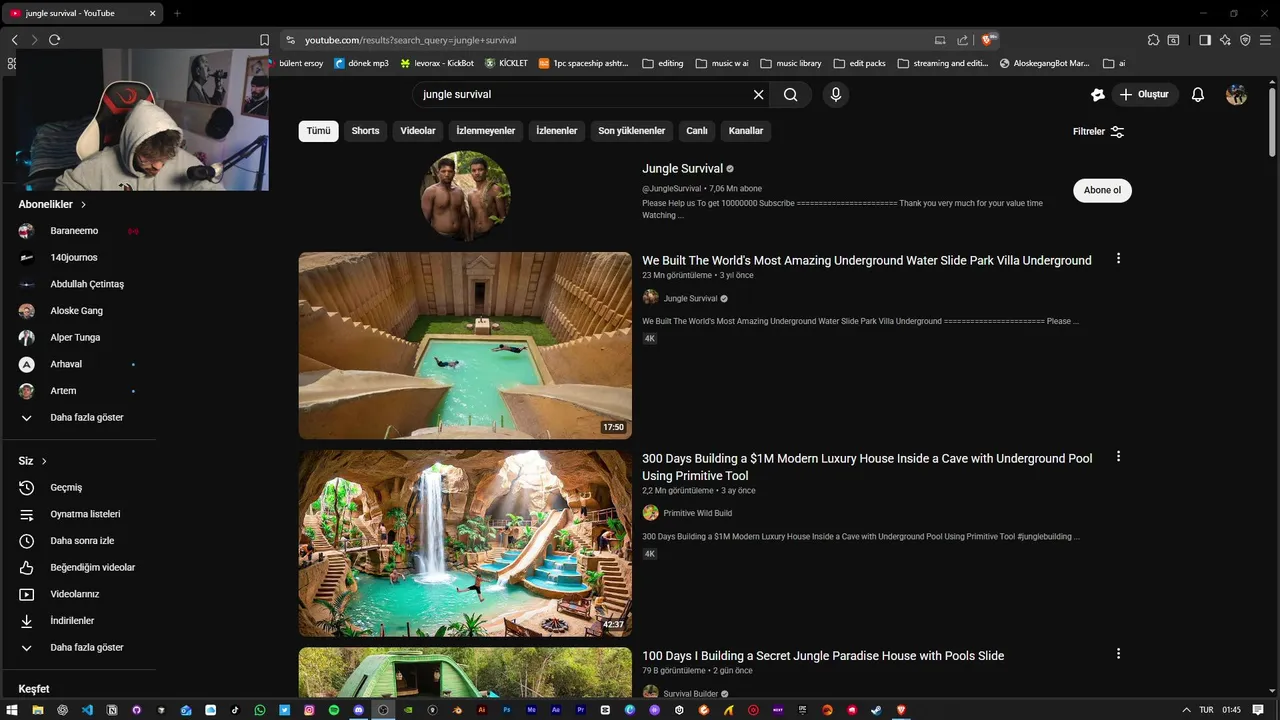Screen dimensions: 1280x720
Task: Go back with the browser back arrow
Action: pyautogui.click(x=14, y=40)
